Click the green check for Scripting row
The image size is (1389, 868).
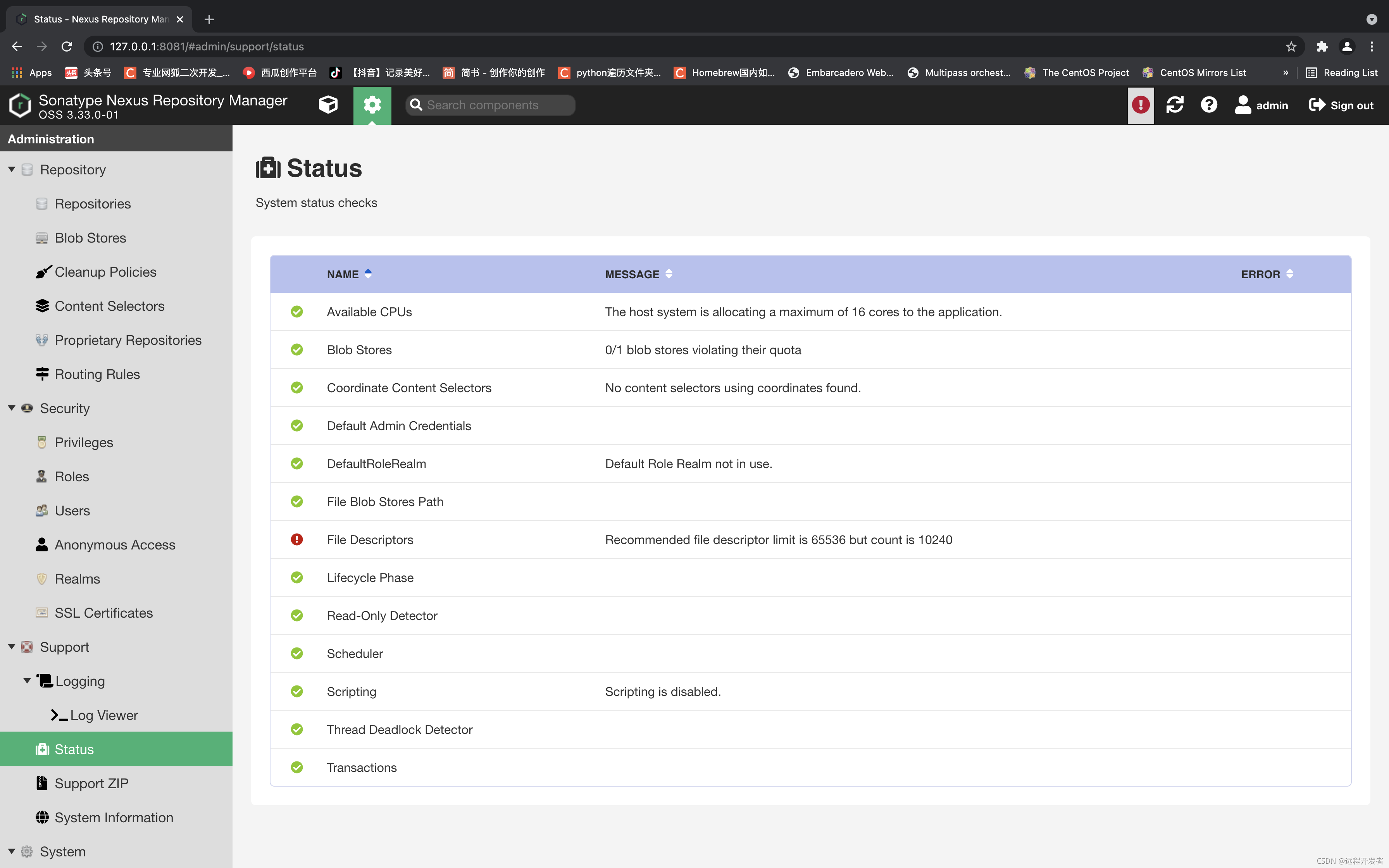(x=297, y=691)
